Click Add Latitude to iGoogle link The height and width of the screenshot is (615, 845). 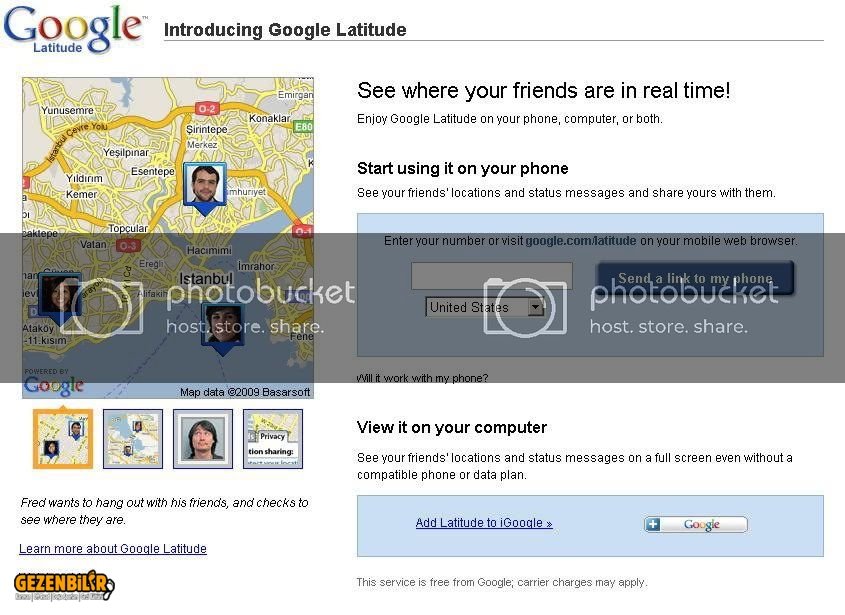[x=484, y=523]
